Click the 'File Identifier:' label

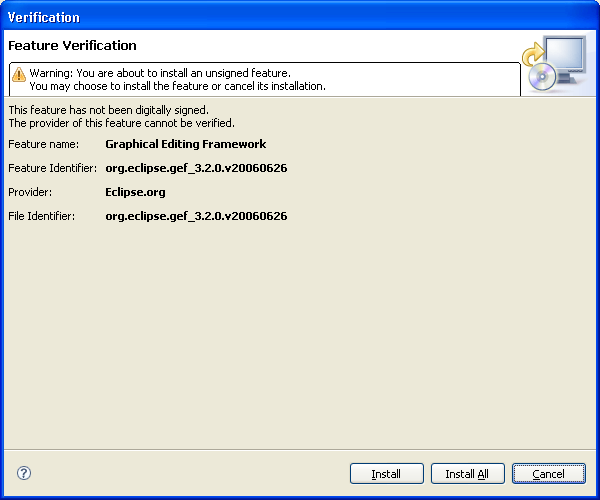(41, 216)
